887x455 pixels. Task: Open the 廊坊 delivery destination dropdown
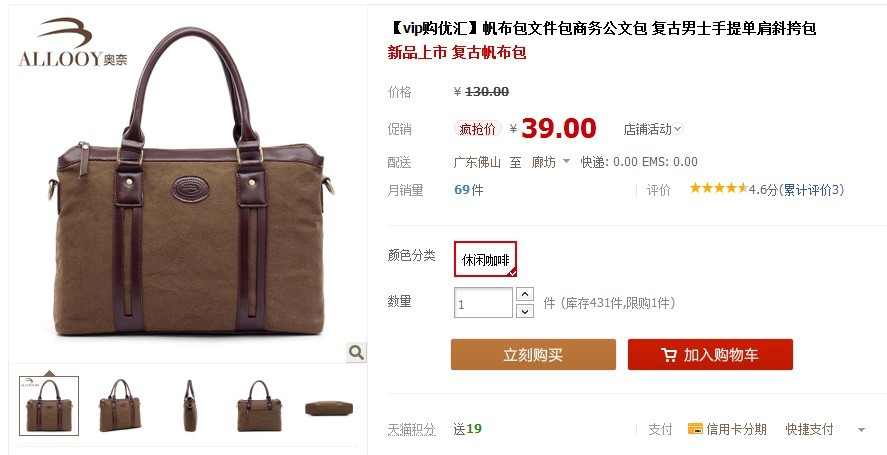(x=551, y=162)
